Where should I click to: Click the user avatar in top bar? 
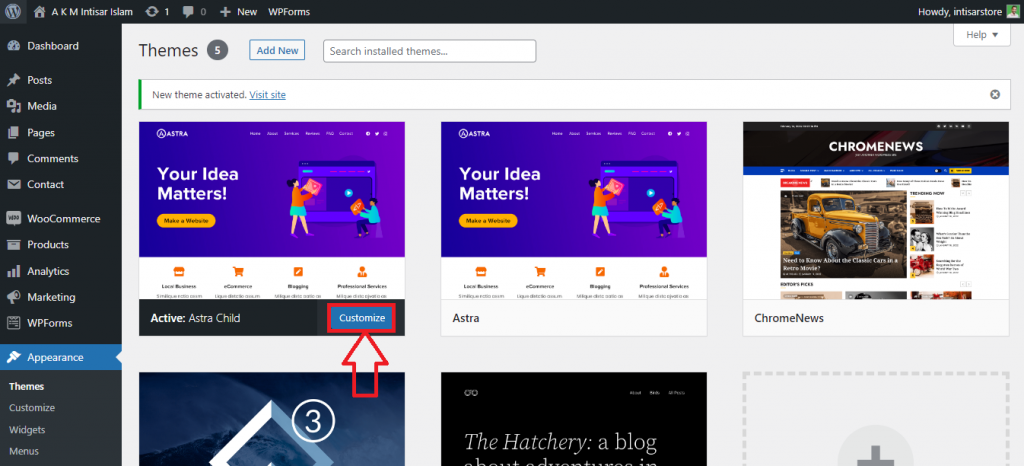coord(1012,12)
